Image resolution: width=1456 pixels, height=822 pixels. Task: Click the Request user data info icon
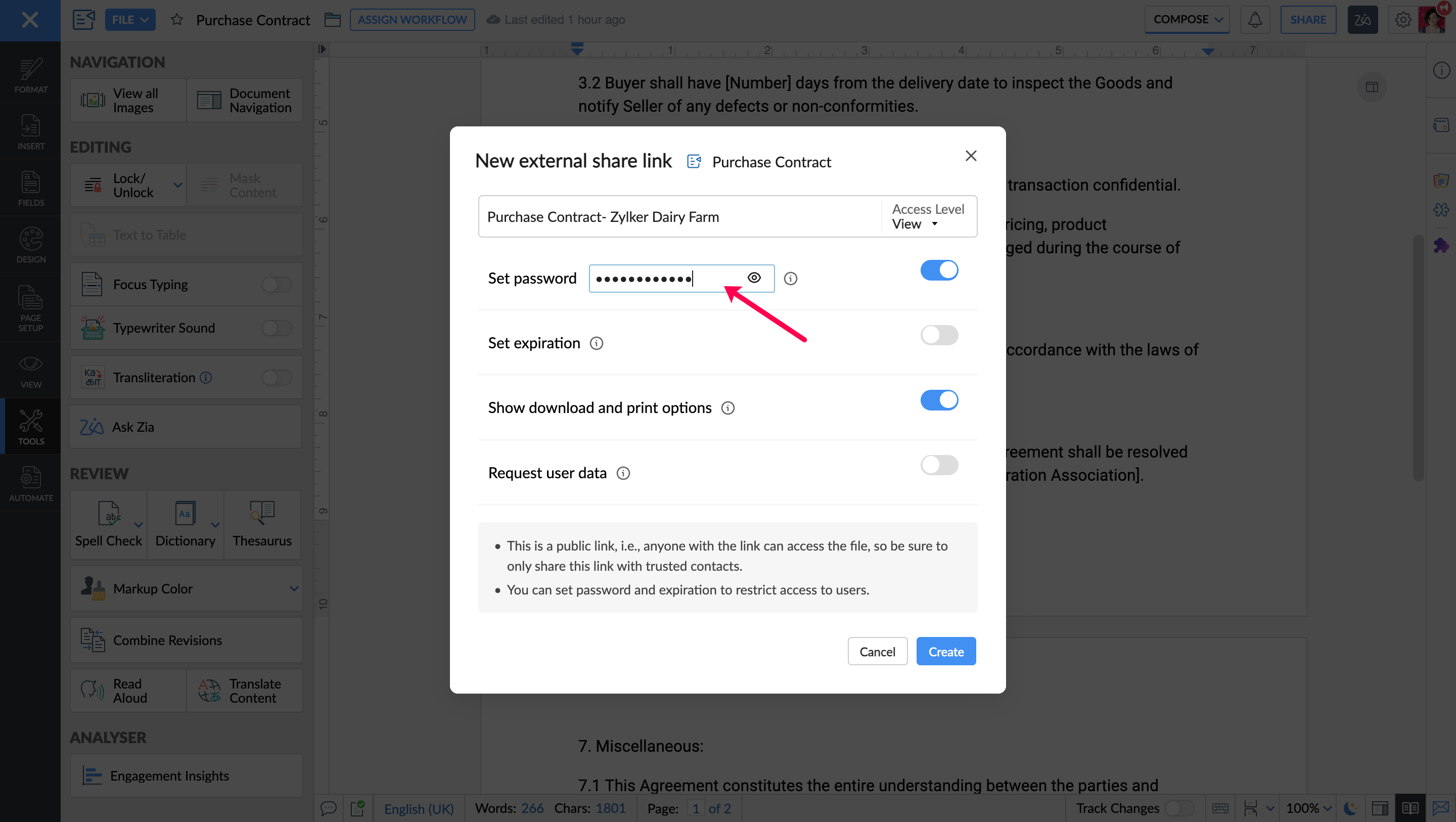(623, 473)
